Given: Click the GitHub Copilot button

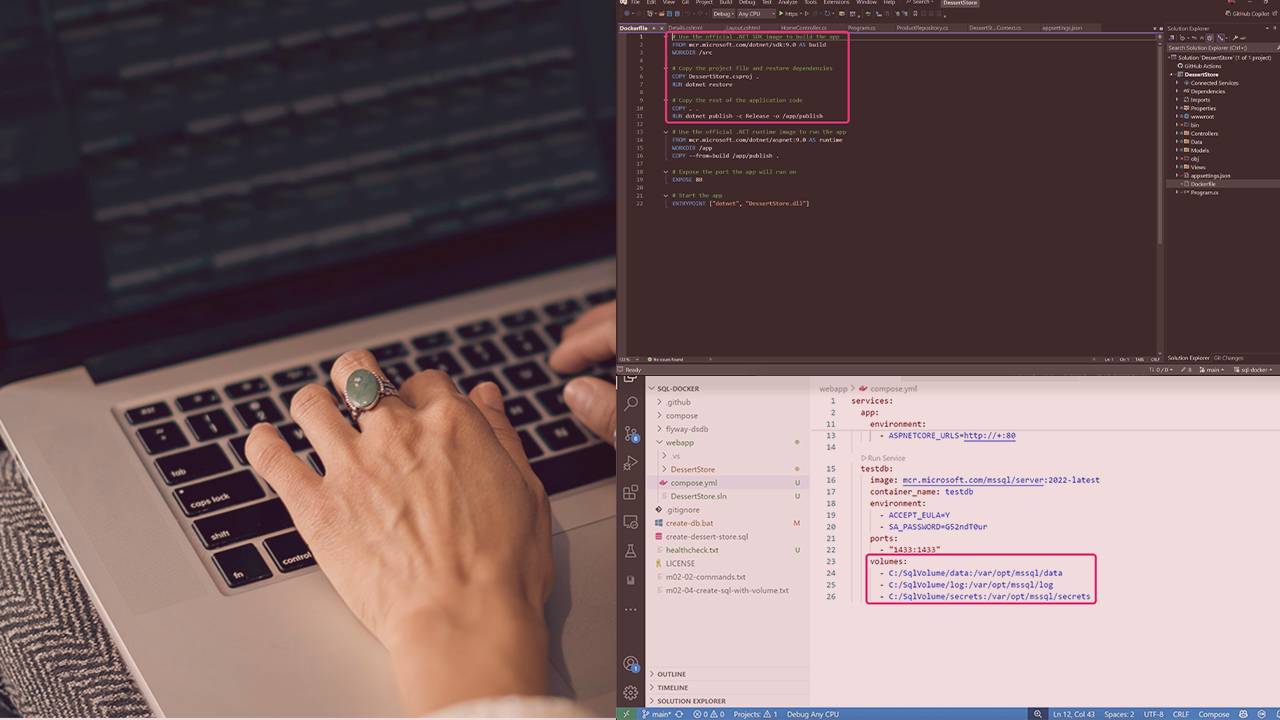Looking at the screenshot, I should click(x=1250, y=14).
